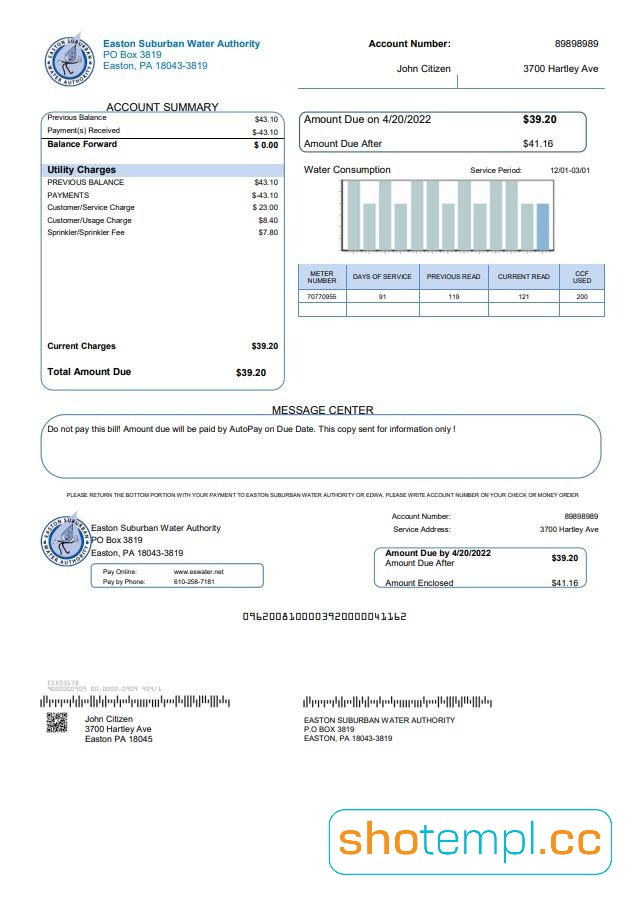Image resolution: width=644 pixels, height=913 pixels.
Task: Click account number 89898989 at top right
Action: point(576,44)
